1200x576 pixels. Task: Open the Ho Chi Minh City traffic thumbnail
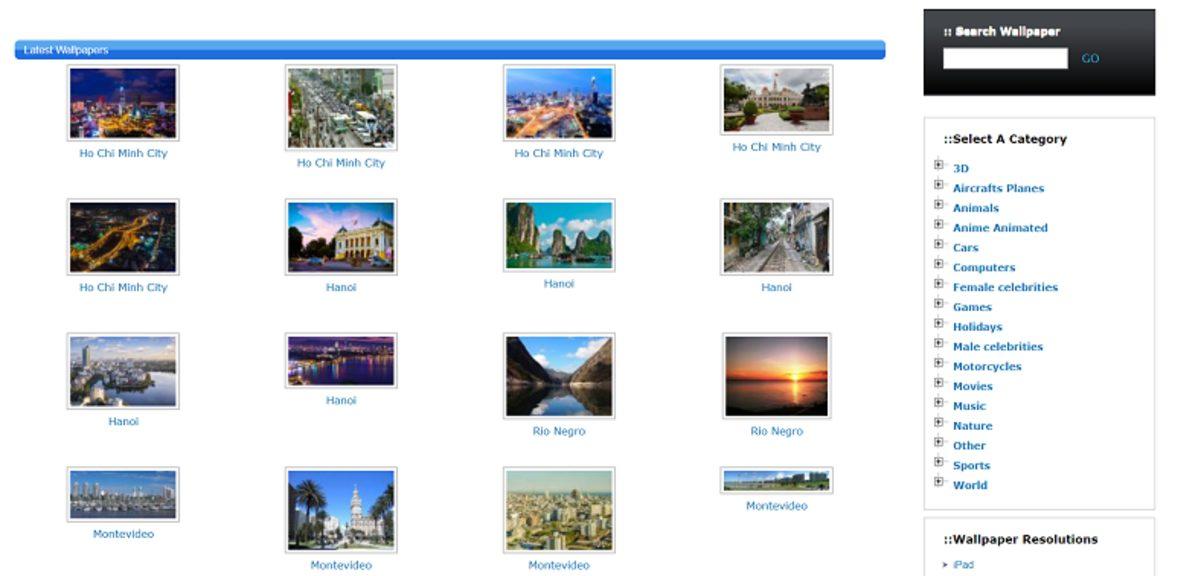tap(341, 108)
